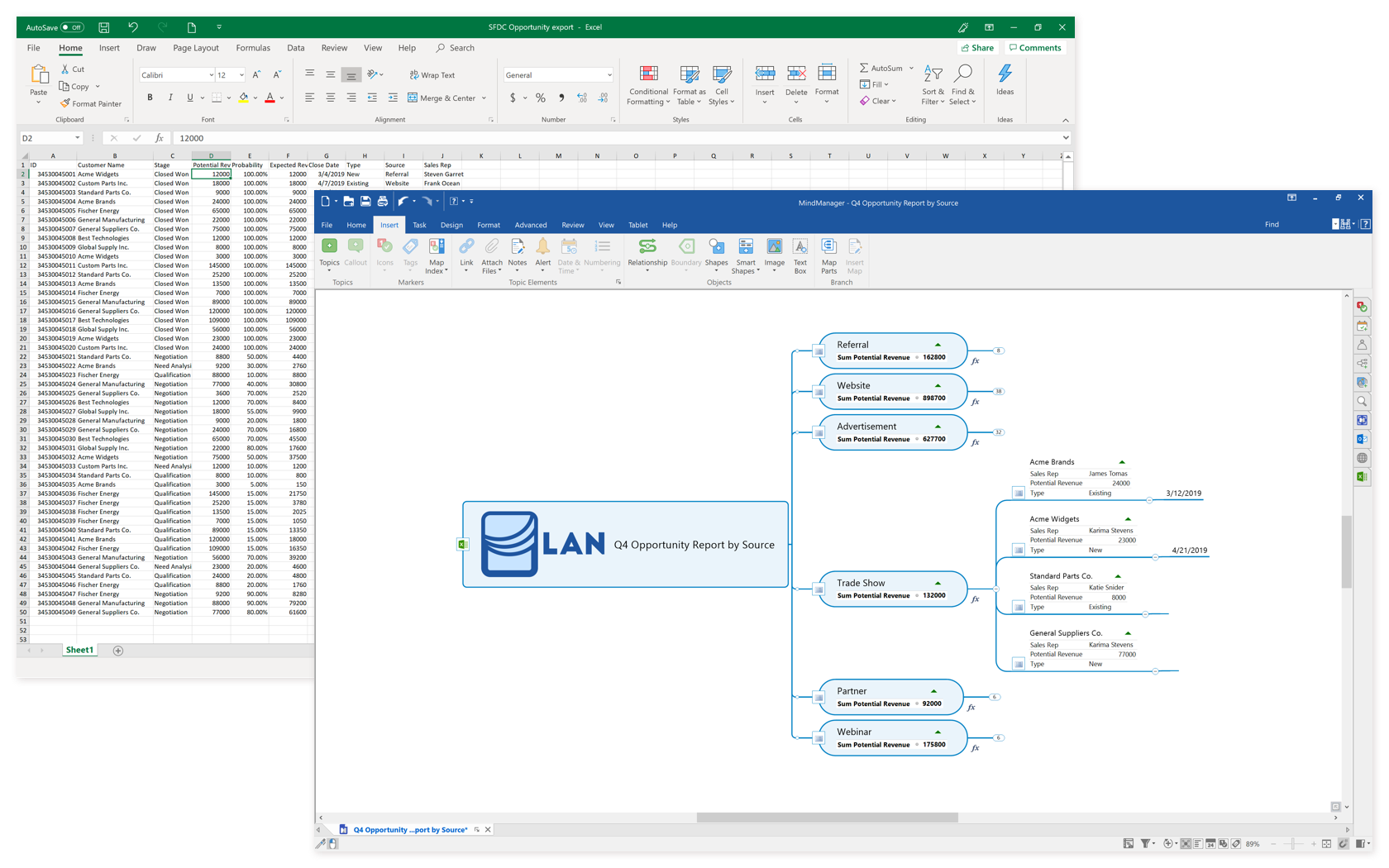Click the Comments button in Excel
The width and height of the screenshot is (1389, 868).
pos(1035,47)
